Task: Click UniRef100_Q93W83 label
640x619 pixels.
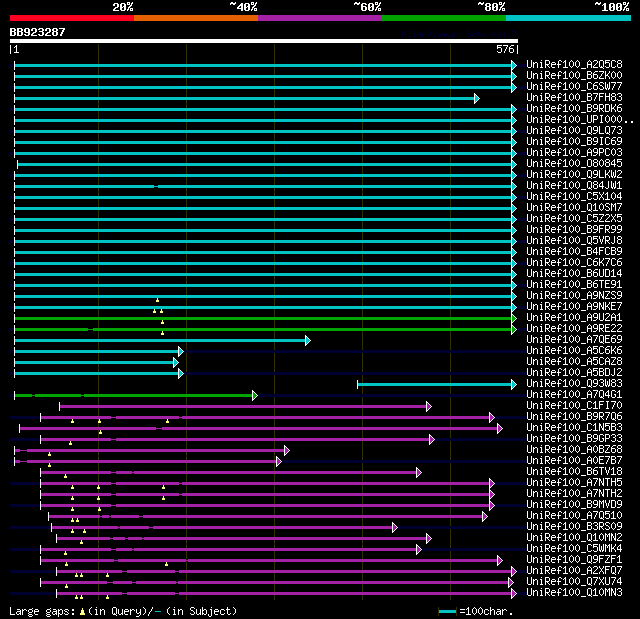Action: pyautogui.click(x=574, y=384)
